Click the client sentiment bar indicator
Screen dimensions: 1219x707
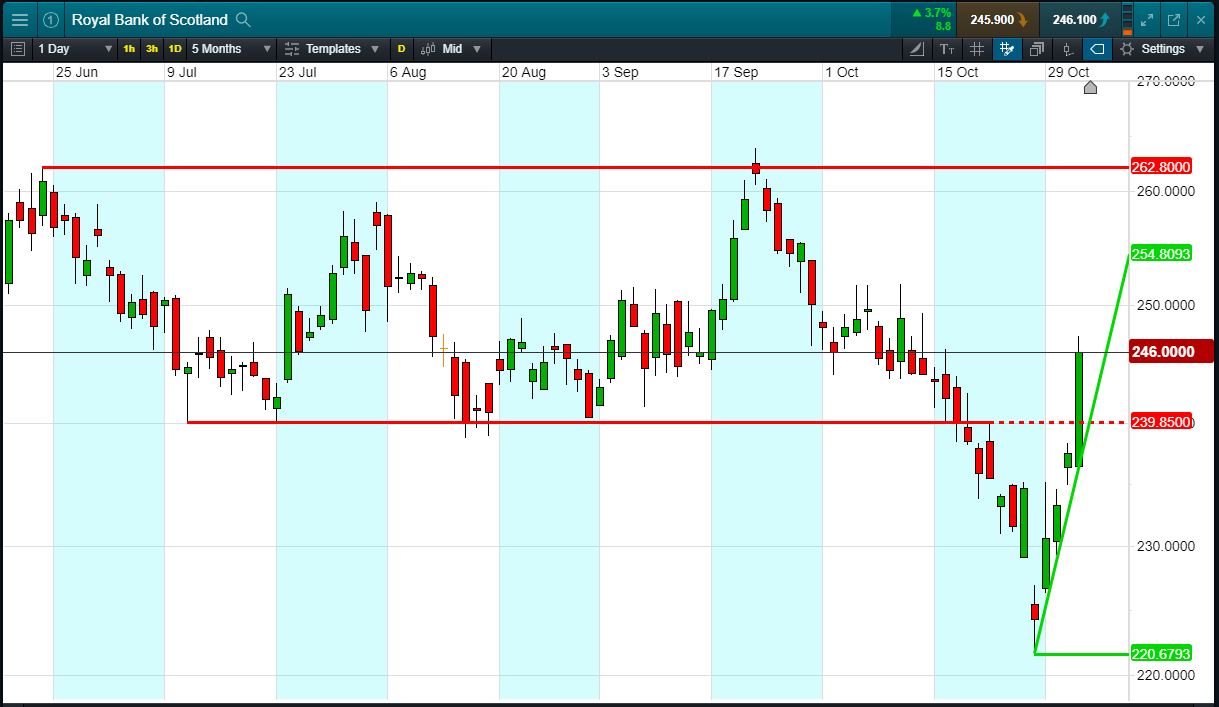tap(1128, 19)
